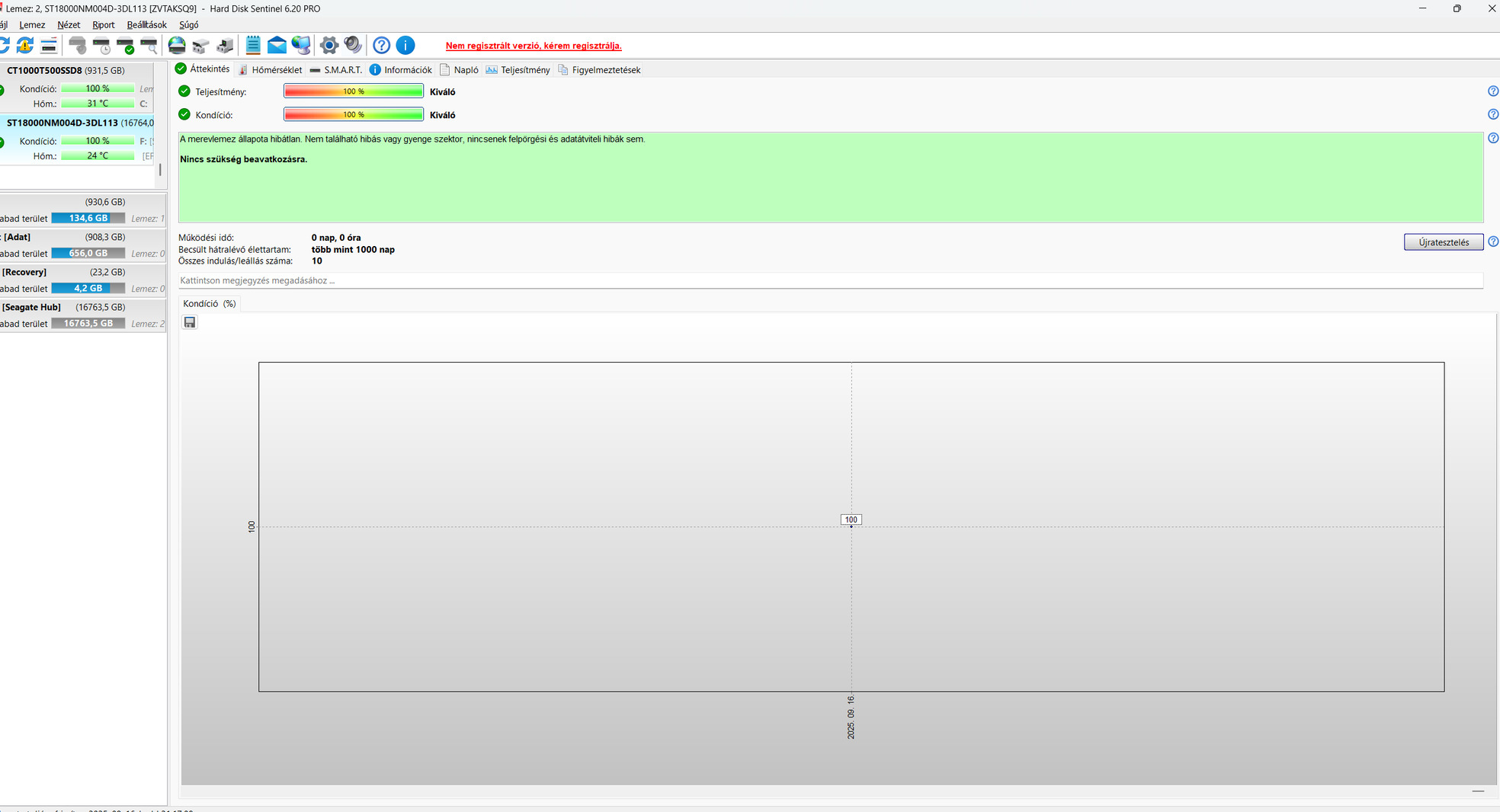Click help icon next to Teljesítmény row

point(1492,91)
